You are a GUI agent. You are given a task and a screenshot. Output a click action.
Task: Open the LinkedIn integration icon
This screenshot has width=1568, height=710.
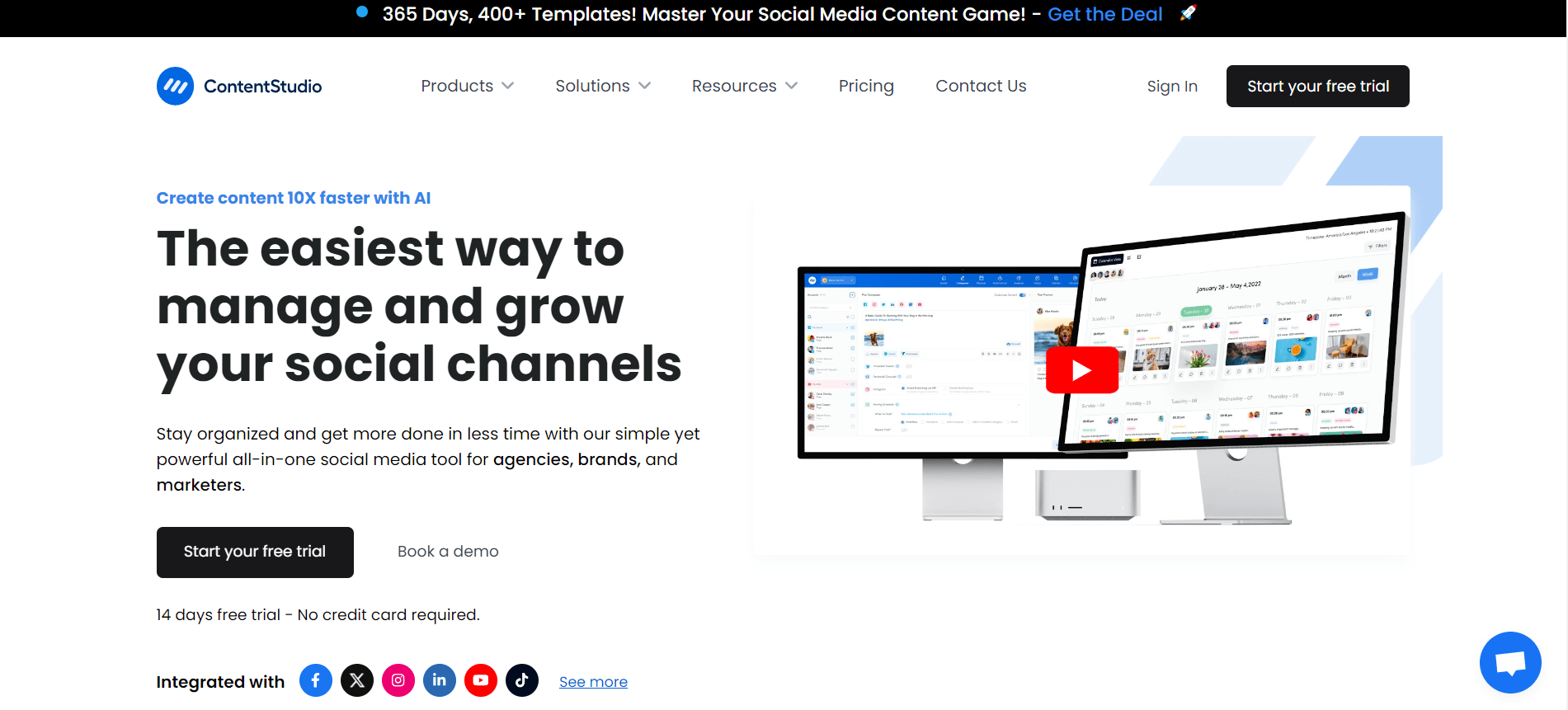coord(440,680)
